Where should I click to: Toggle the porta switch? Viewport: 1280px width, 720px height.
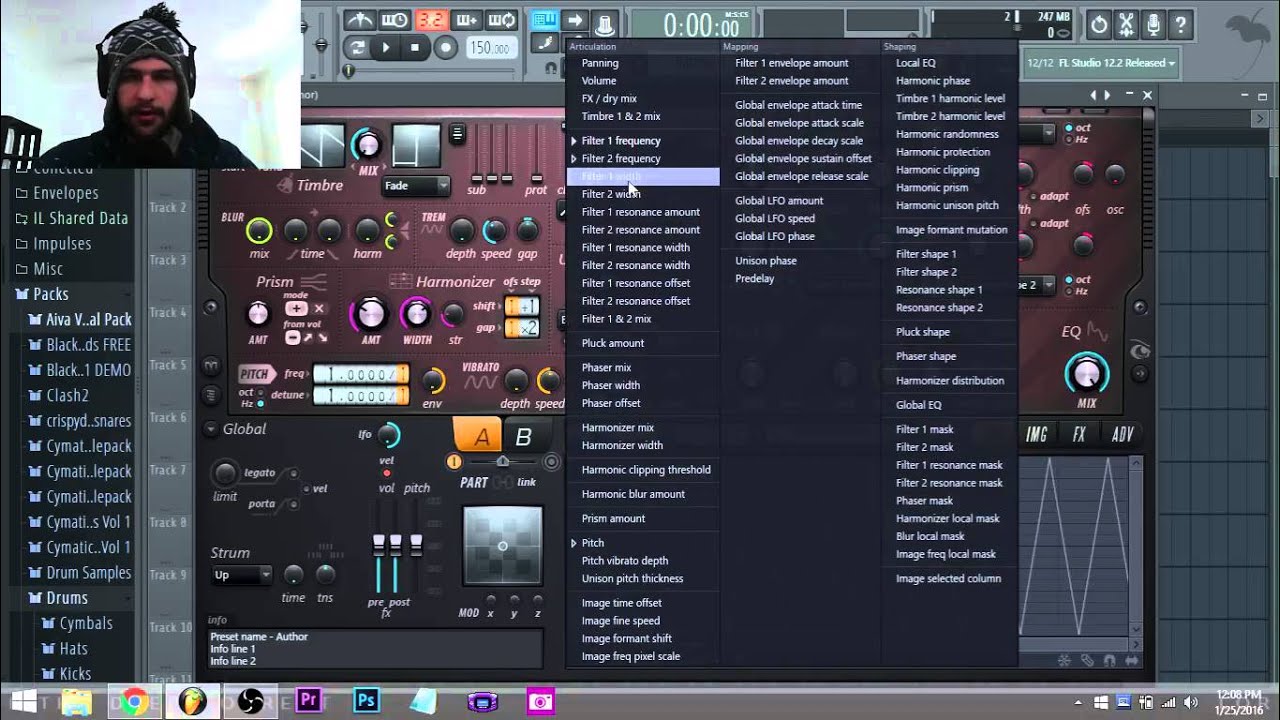coord(293,504)
